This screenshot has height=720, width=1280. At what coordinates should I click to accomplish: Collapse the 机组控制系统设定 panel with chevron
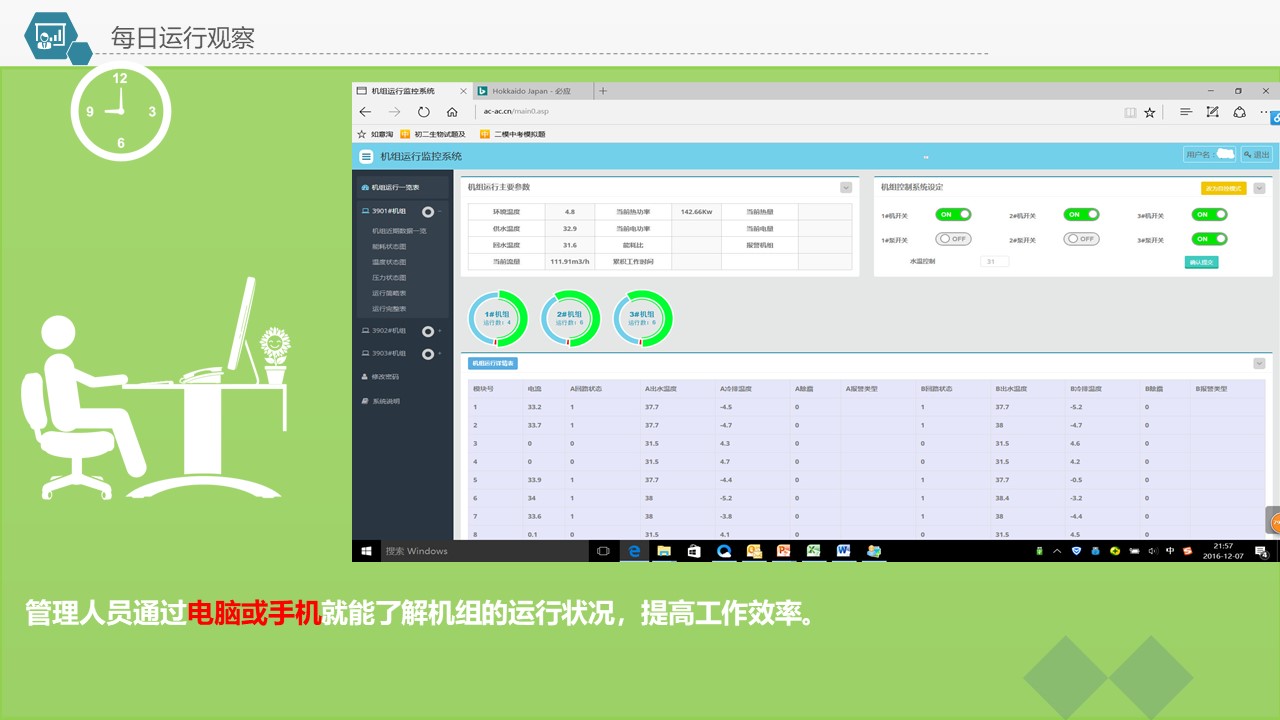click(1259, 188)
